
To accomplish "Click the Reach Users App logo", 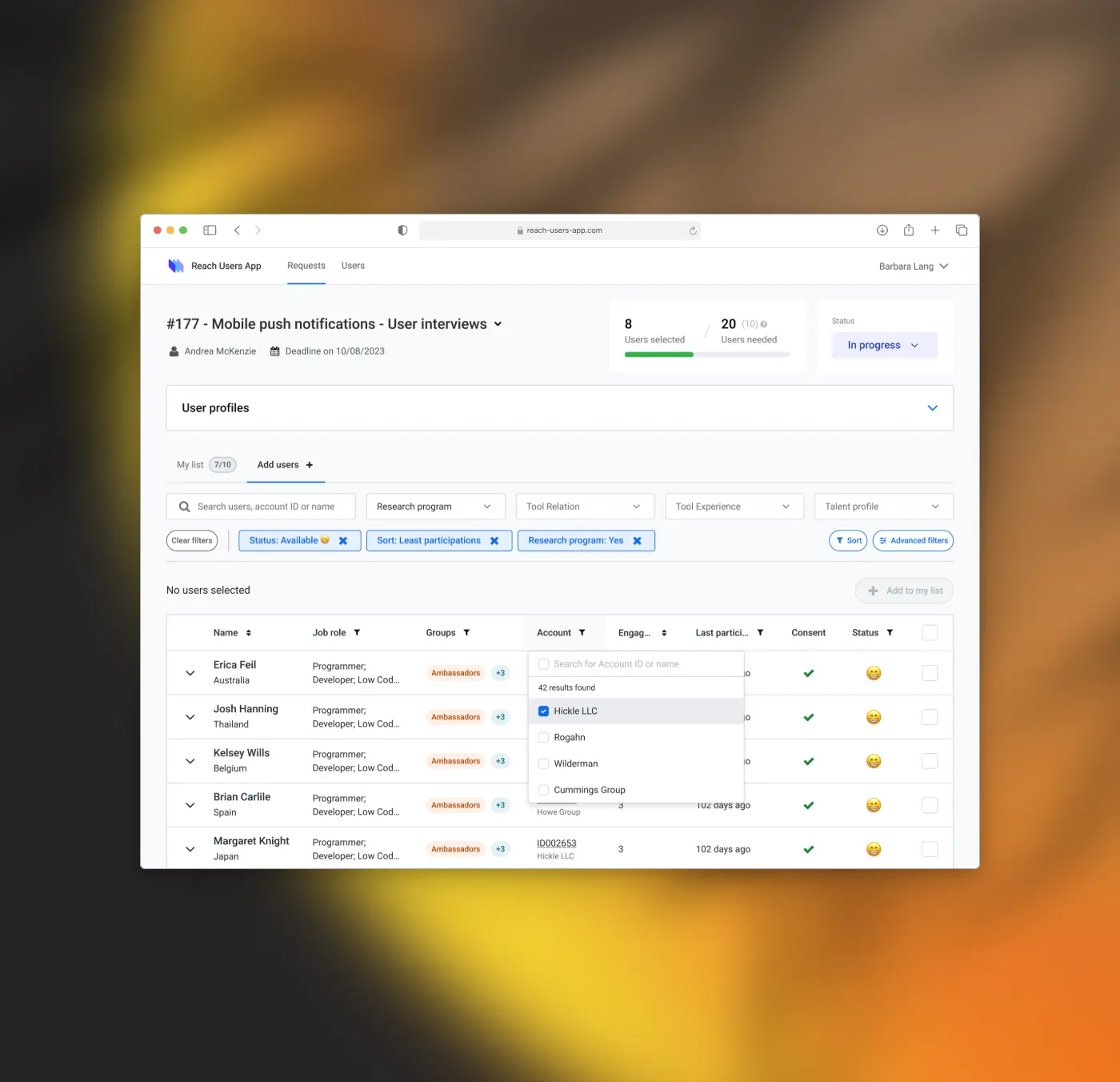I will [176, 266].
